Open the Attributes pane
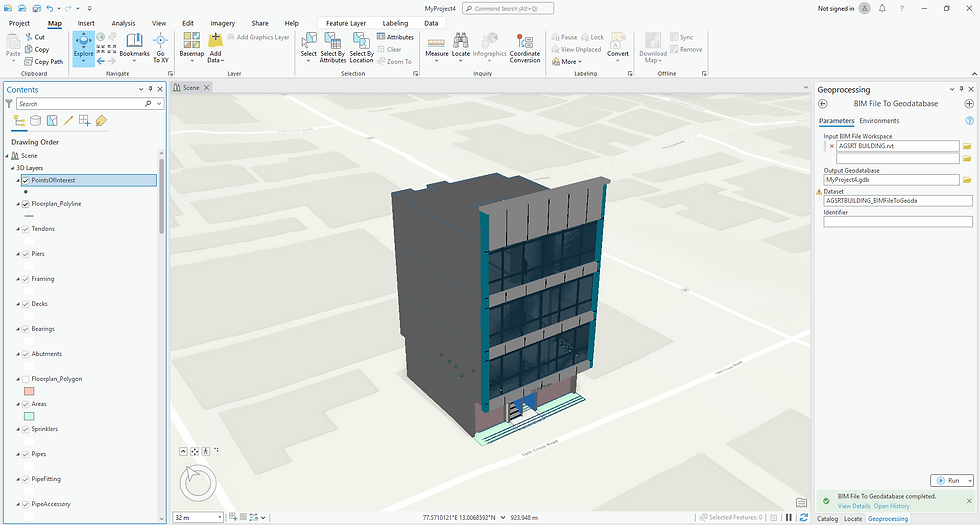Screen dimensions: 980x525 point(396,37)
